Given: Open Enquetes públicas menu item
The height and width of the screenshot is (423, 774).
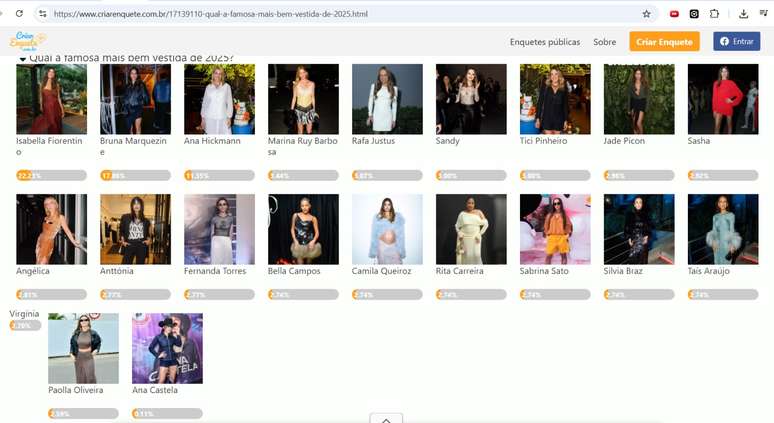Looking at the screenshot, I should [544, 42].
